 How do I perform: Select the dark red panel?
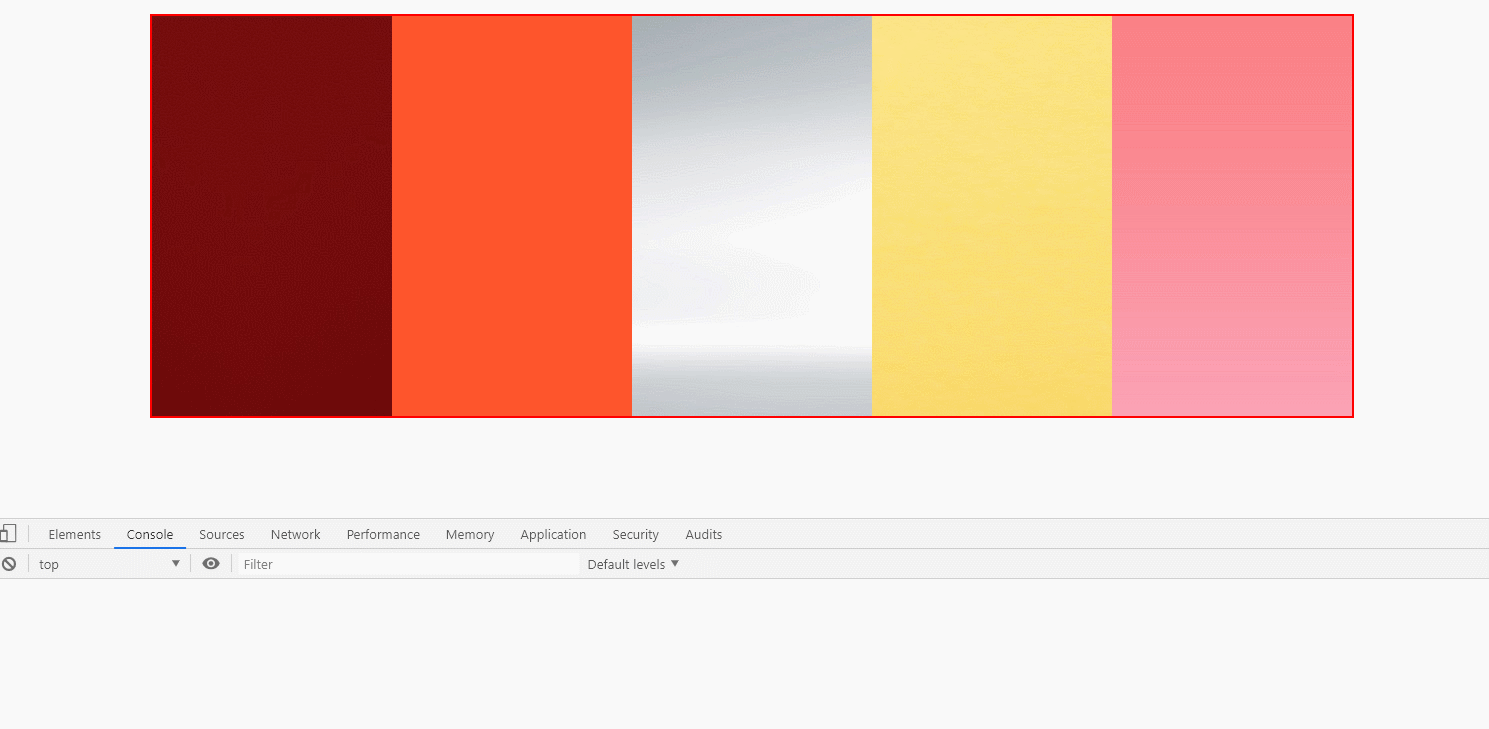click(272, 216)
